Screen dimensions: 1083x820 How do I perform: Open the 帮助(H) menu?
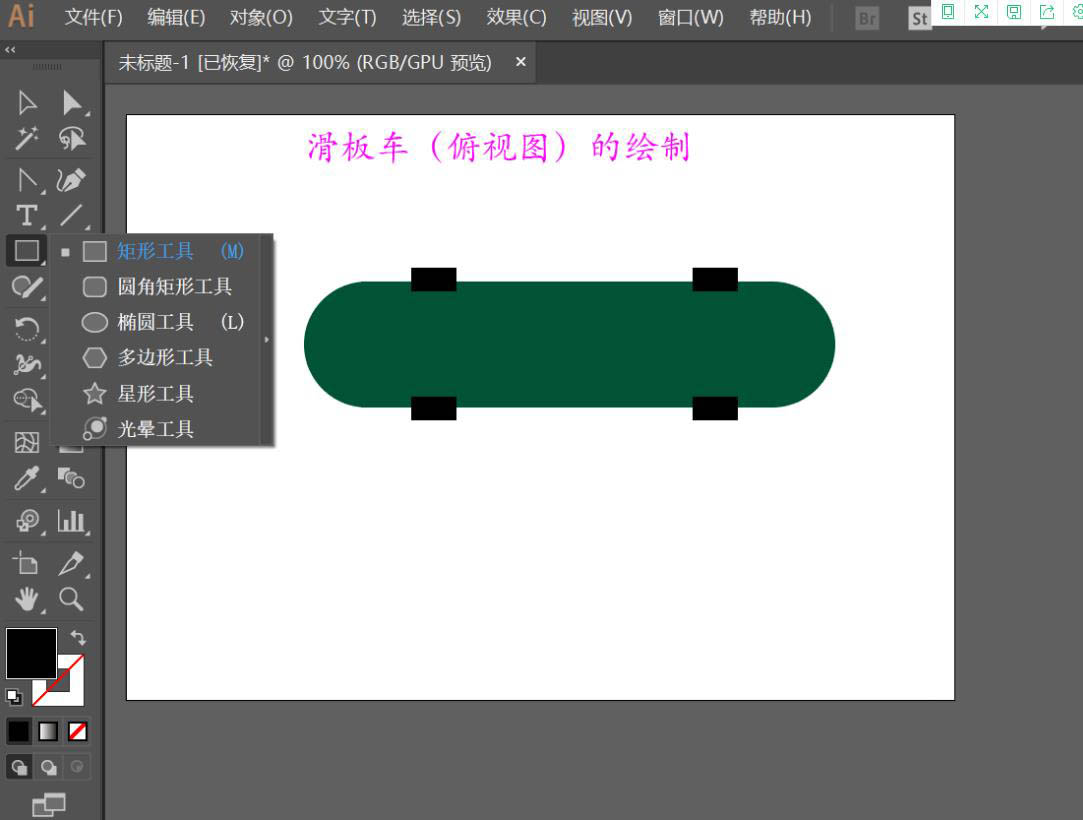[x=780, y=17]
